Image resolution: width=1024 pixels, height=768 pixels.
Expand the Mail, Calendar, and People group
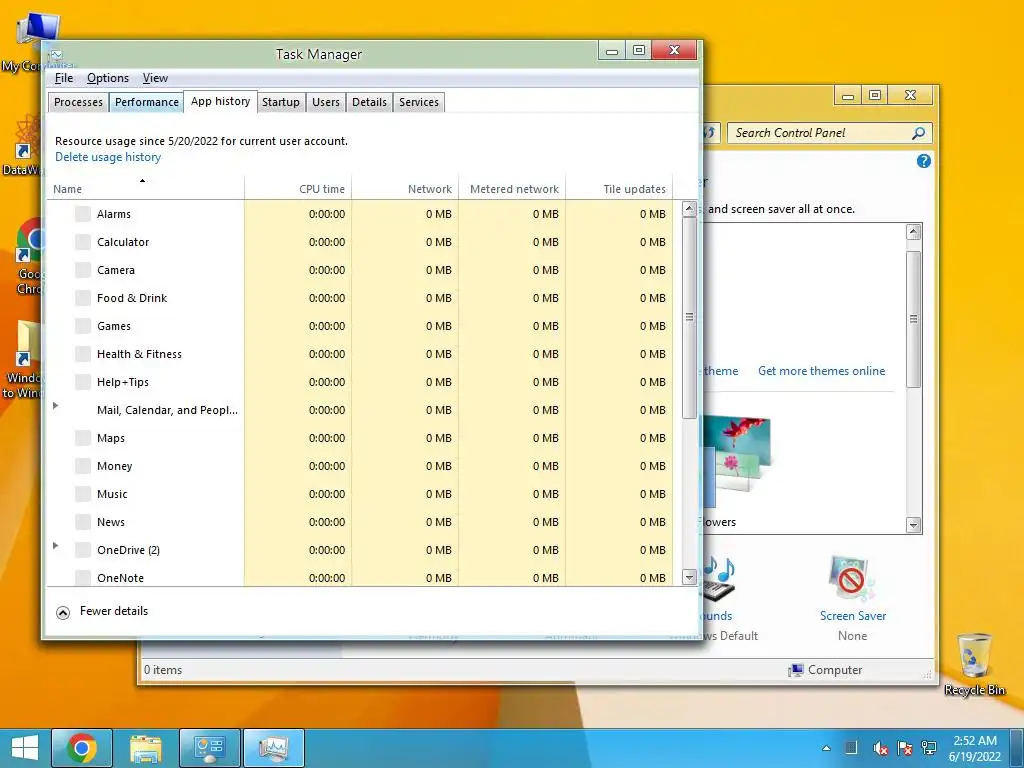click(56, 406)
